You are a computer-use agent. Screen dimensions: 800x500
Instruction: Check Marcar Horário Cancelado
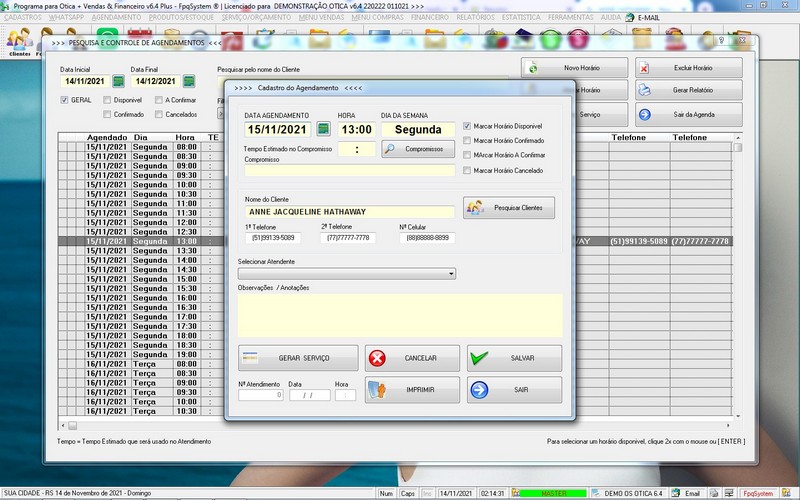(x=467, y=170)
